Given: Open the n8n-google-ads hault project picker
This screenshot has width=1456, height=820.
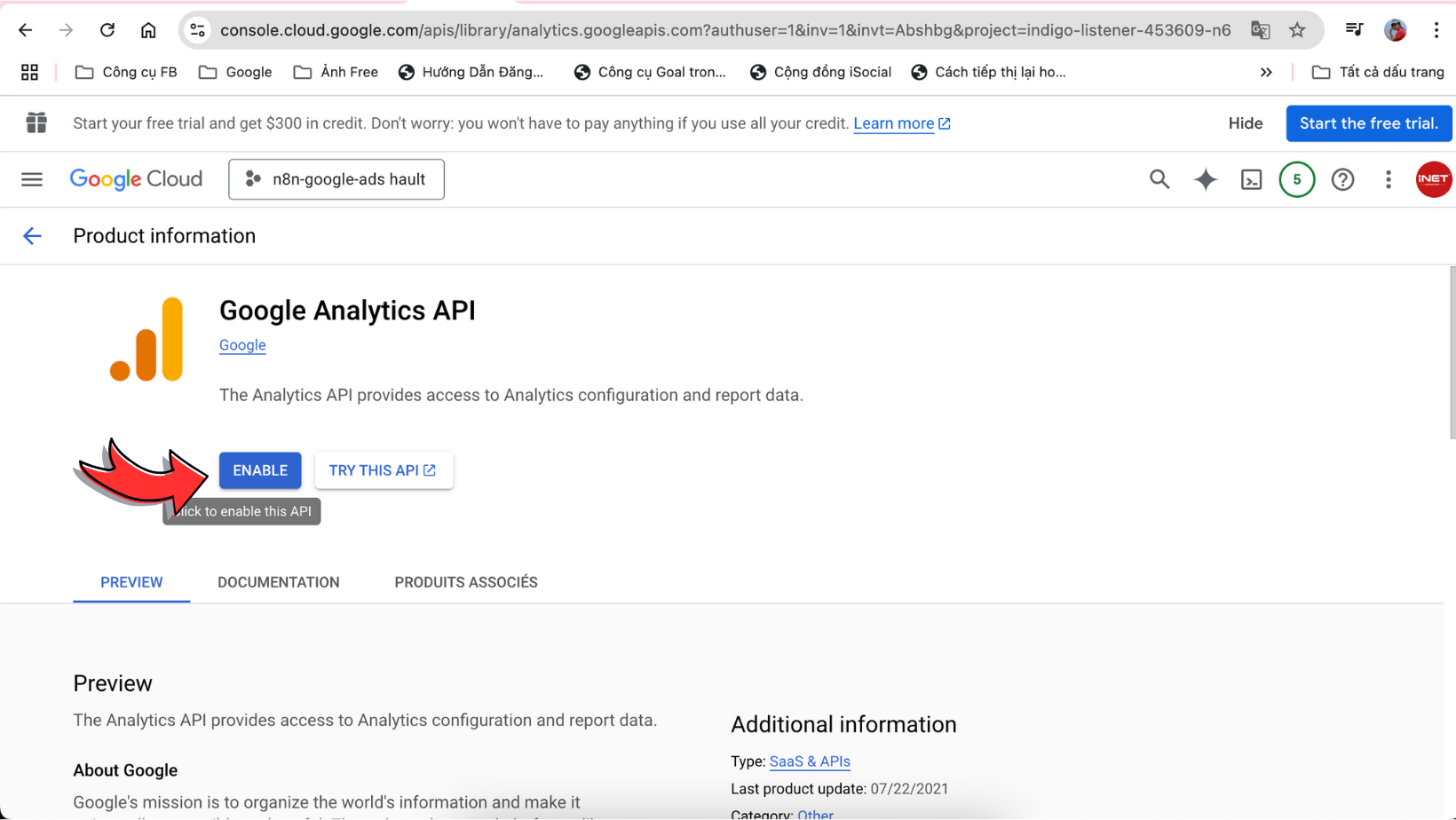Looking at the screenshot, I should [336, 179].
